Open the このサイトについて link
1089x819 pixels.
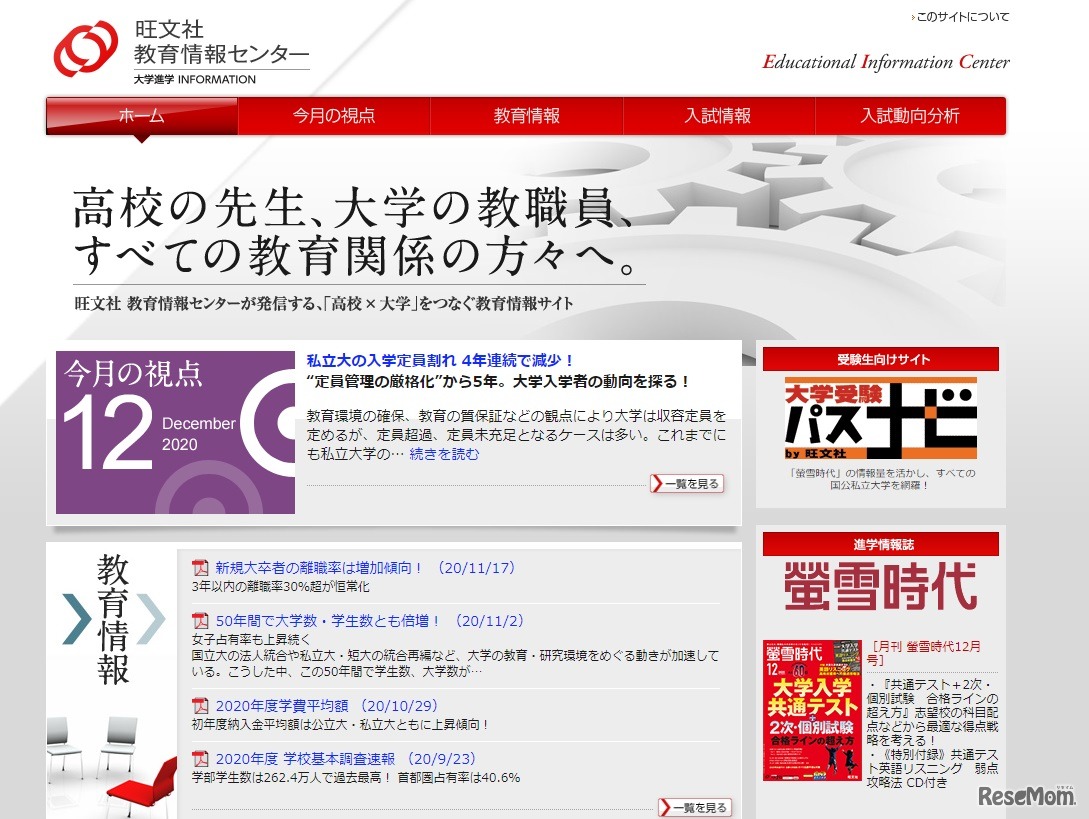(x=961, y=17)
